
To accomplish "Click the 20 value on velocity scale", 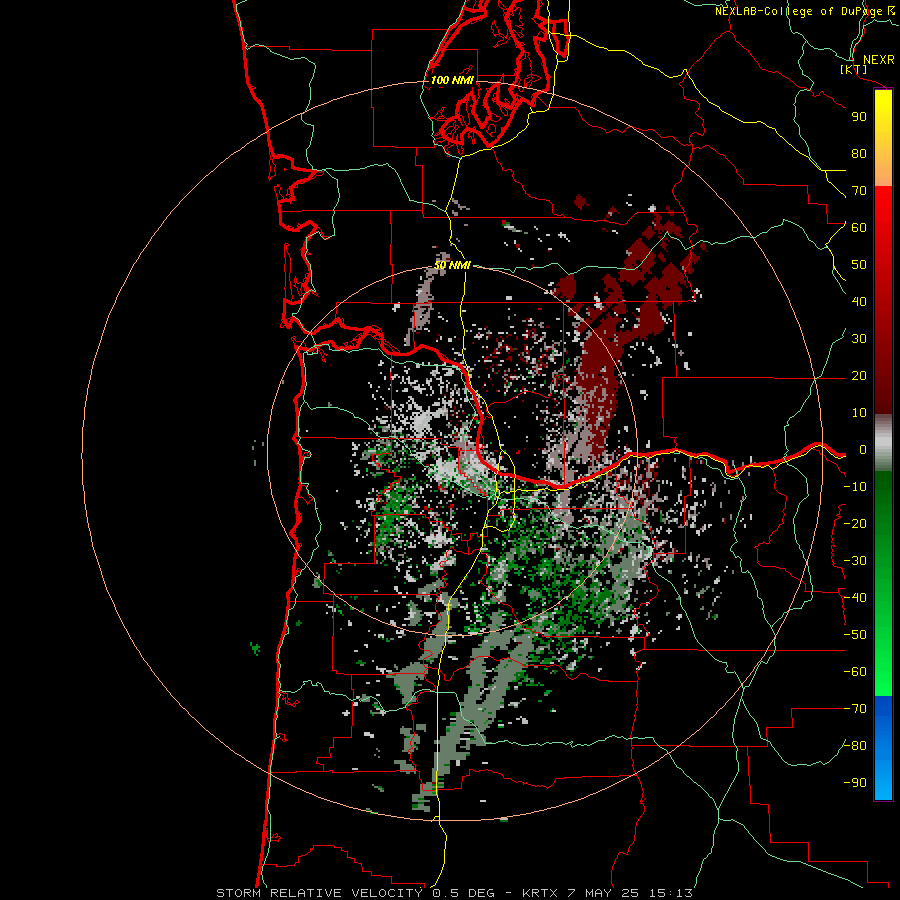I will coord(859,376).
